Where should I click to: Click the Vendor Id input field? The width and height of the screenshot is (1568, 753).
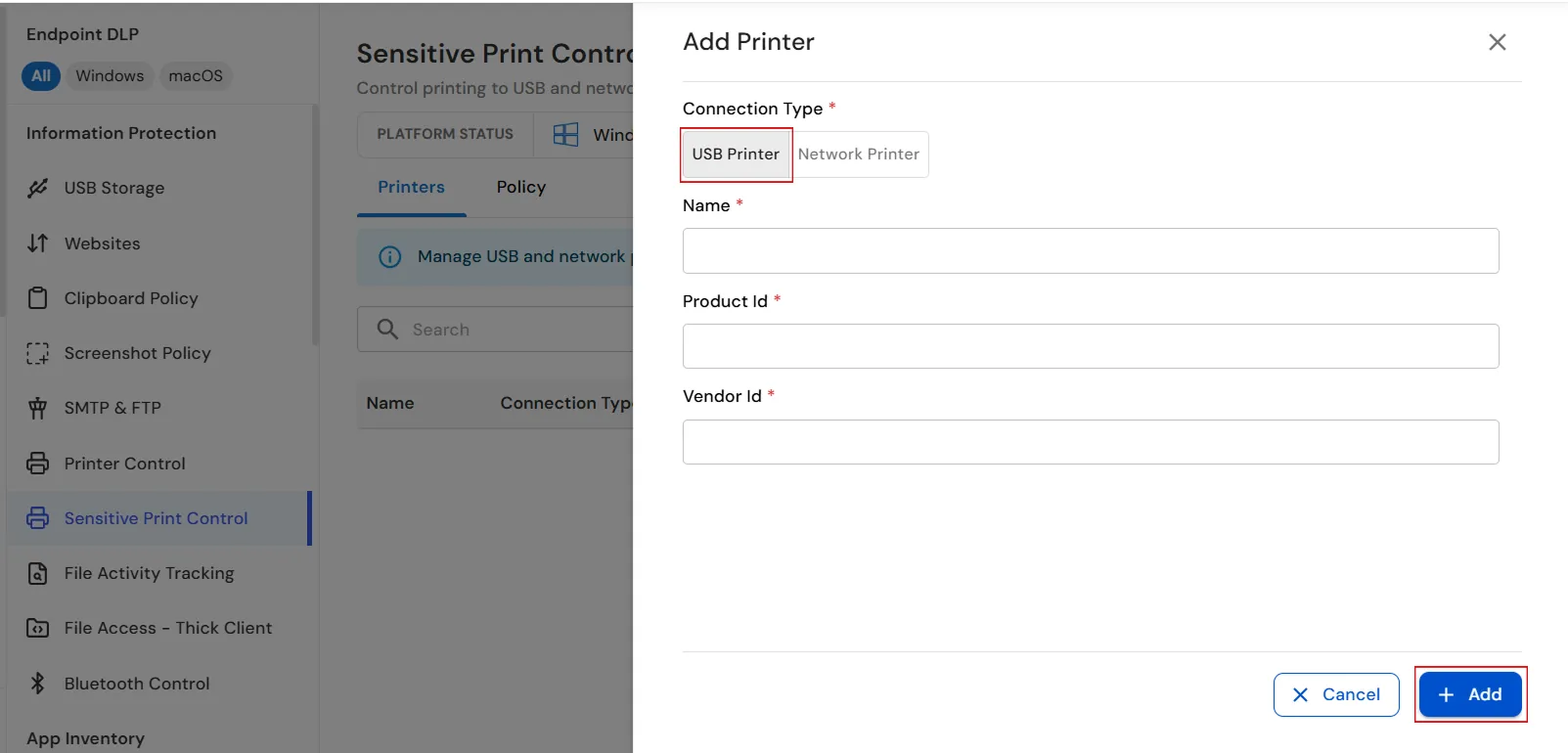click(x=1091, y=442)
